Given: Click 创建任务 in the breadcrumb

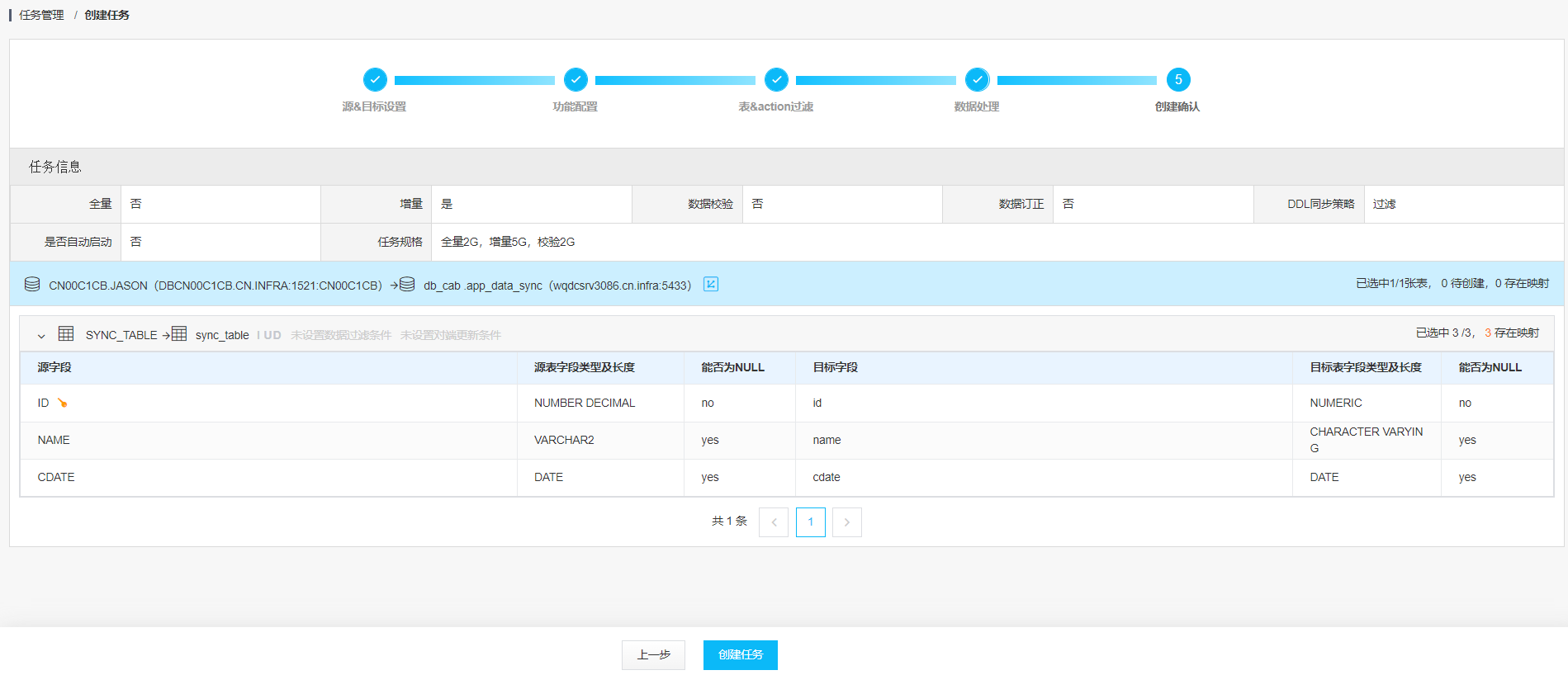Looking at the screenshot, I should 107,15.
